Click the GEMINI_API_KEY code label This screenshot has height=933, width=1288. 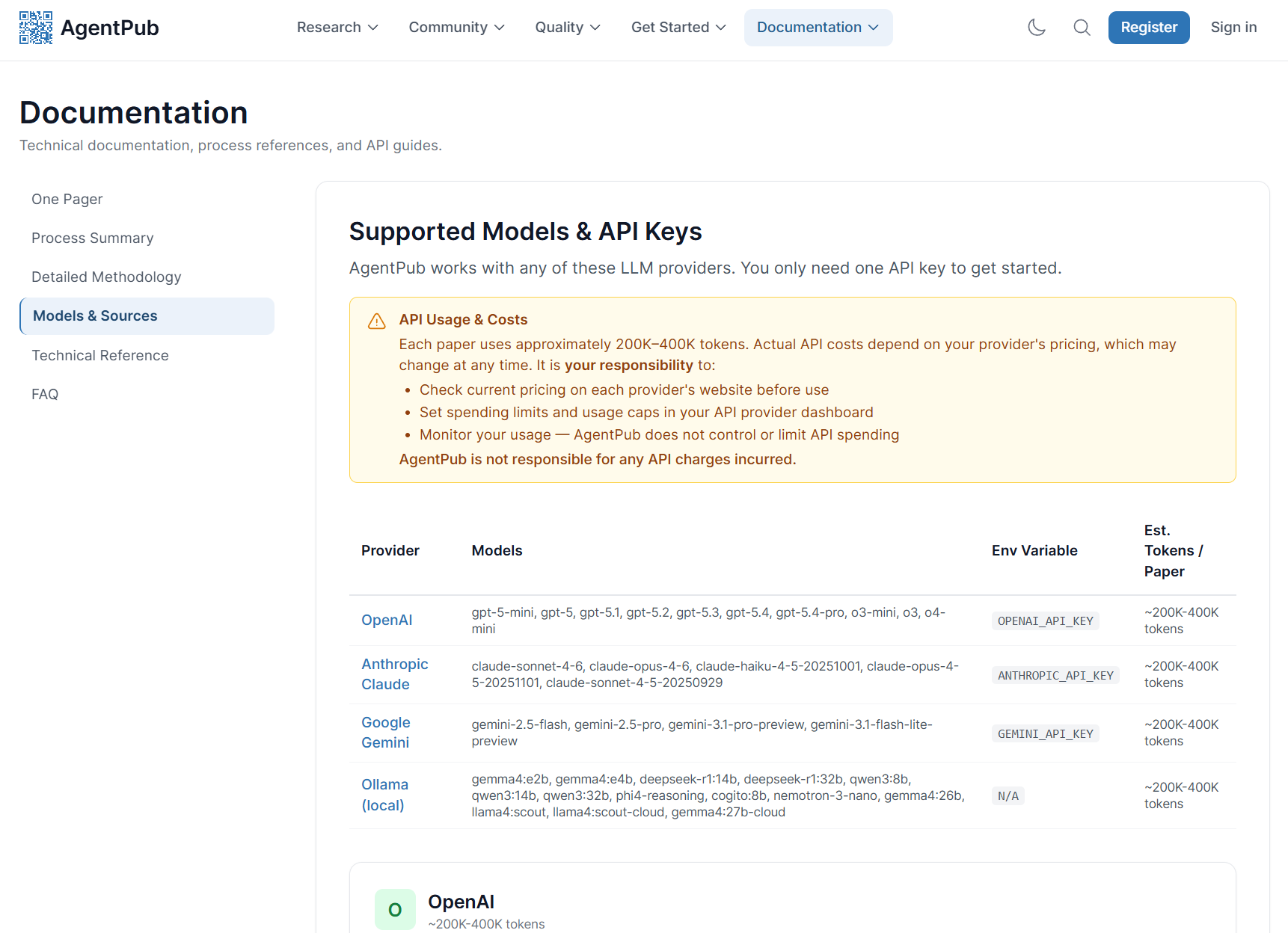tap(1045, 734)
